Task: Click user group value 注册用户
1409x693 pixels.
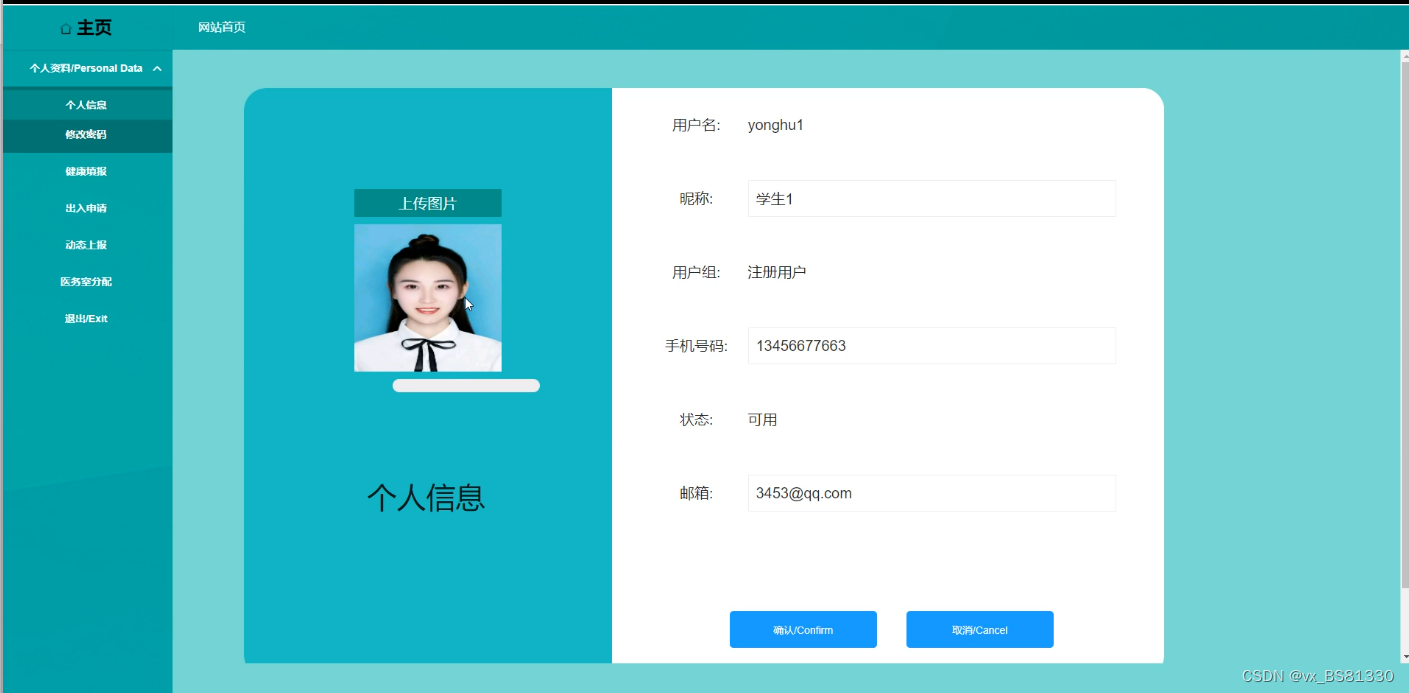Action: coord(777,272)
